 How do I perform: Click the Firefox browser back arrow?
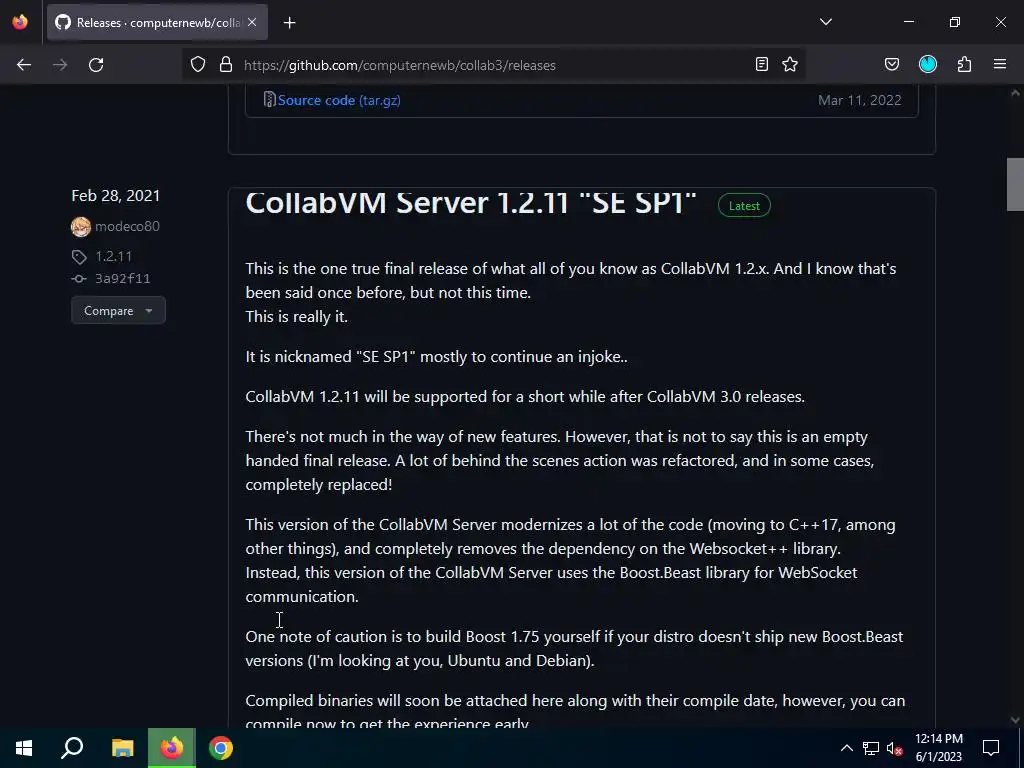point(24,65)
